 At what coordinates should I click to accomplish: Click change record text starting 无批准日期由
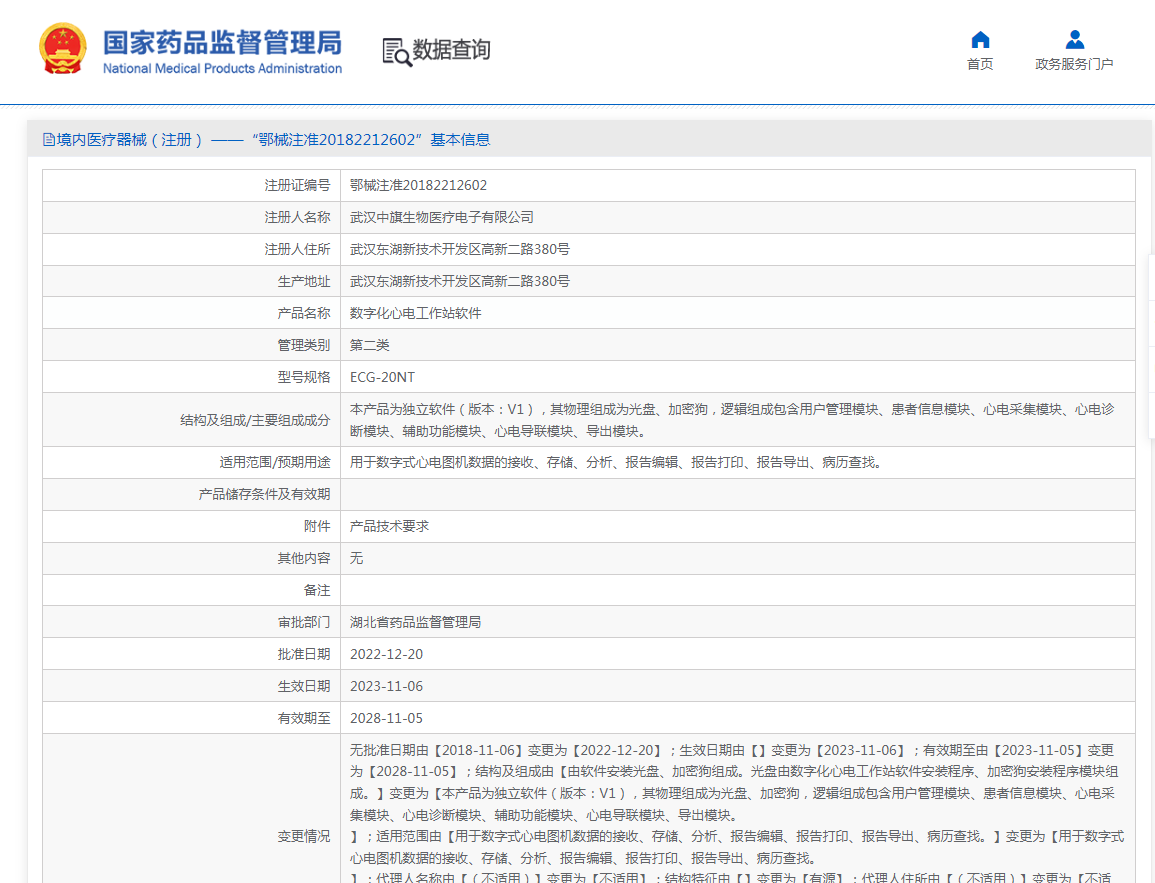click(x=737, y=813)
